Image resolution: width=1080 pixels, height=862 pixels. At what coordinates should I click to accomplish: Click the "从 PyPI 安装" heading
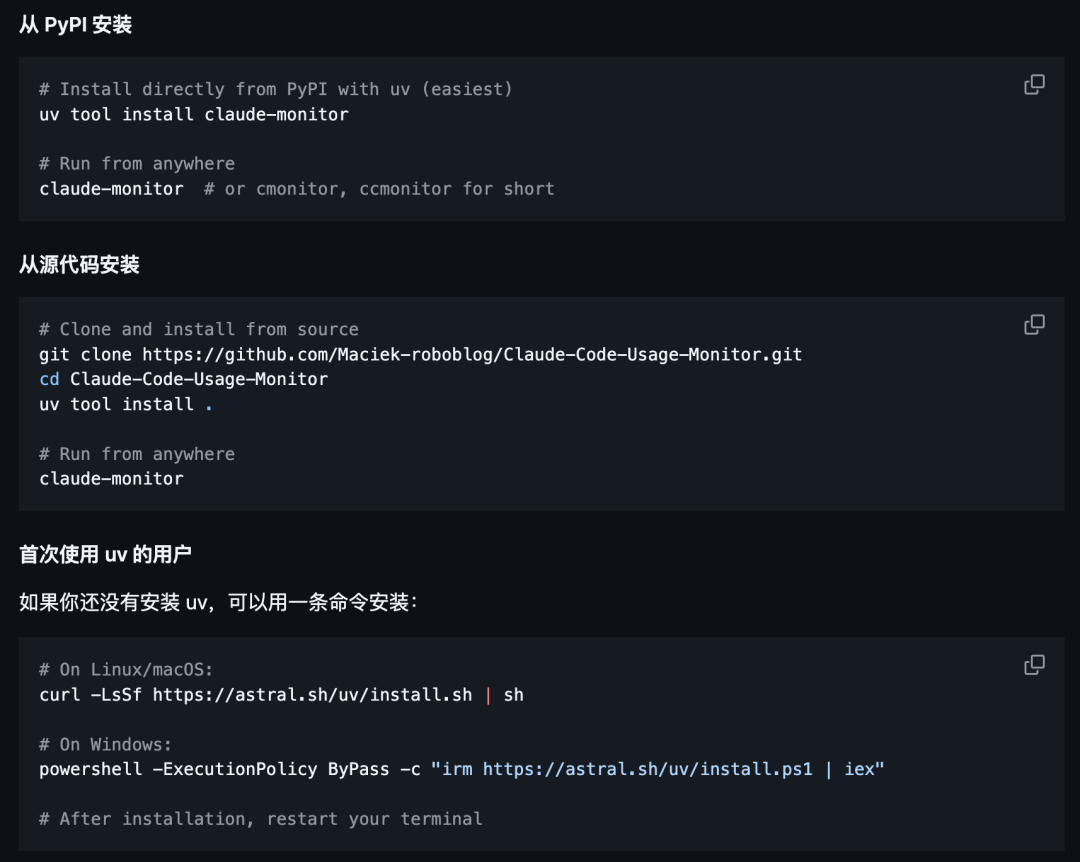click(x=75, y=25)
